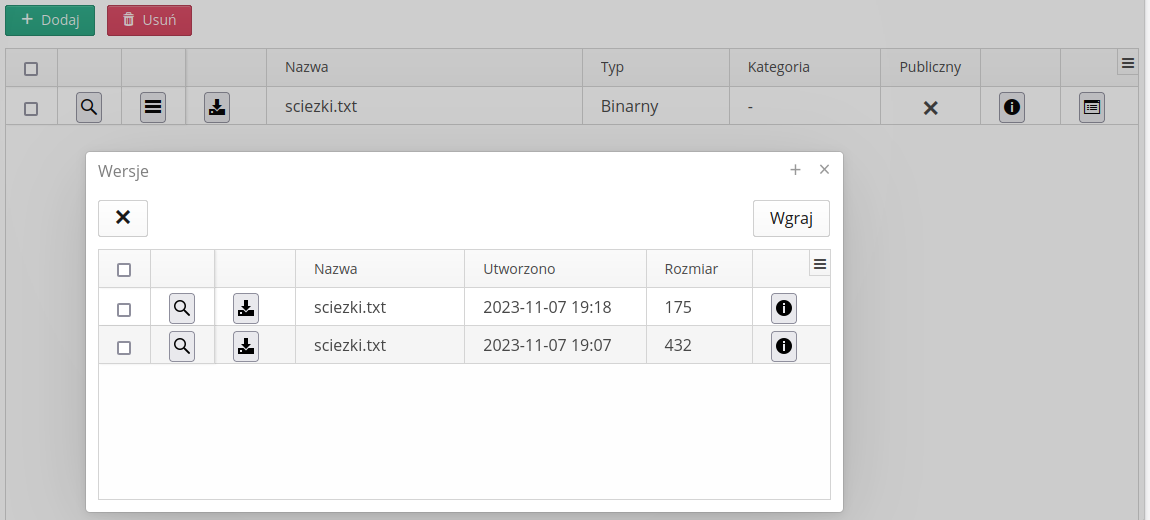Download sciezki.txt from the main table row
Viewport: 1150px width, 520px height.
pos(217,107)
